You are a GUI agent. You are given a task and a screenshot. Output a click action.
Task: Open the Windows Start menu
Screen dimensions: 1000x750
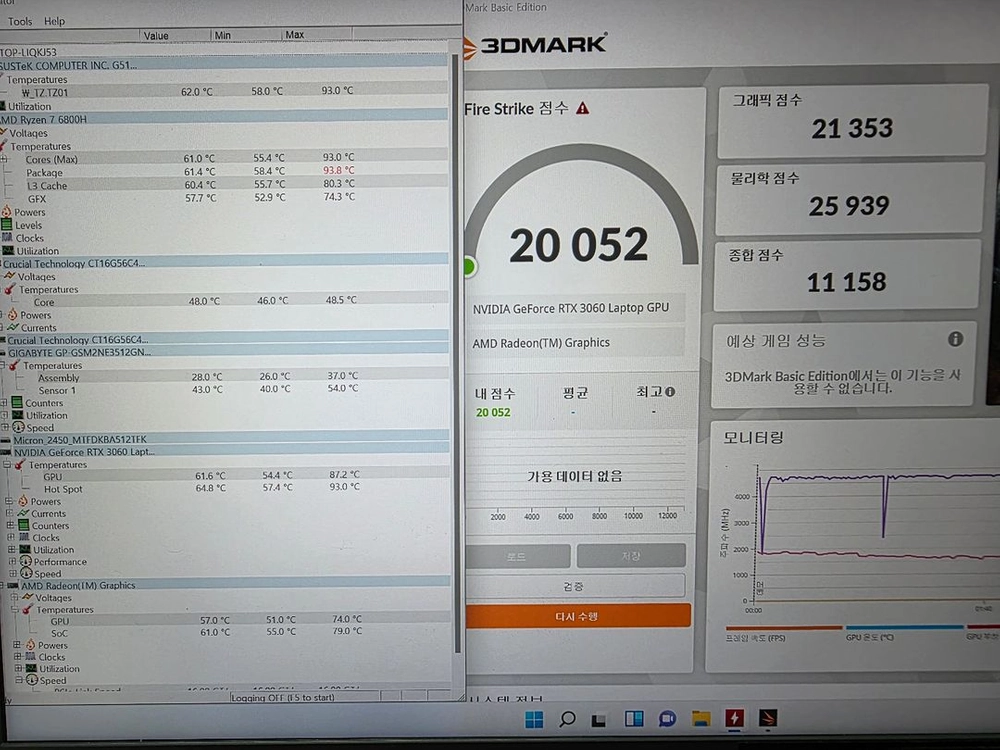[534, 719]
